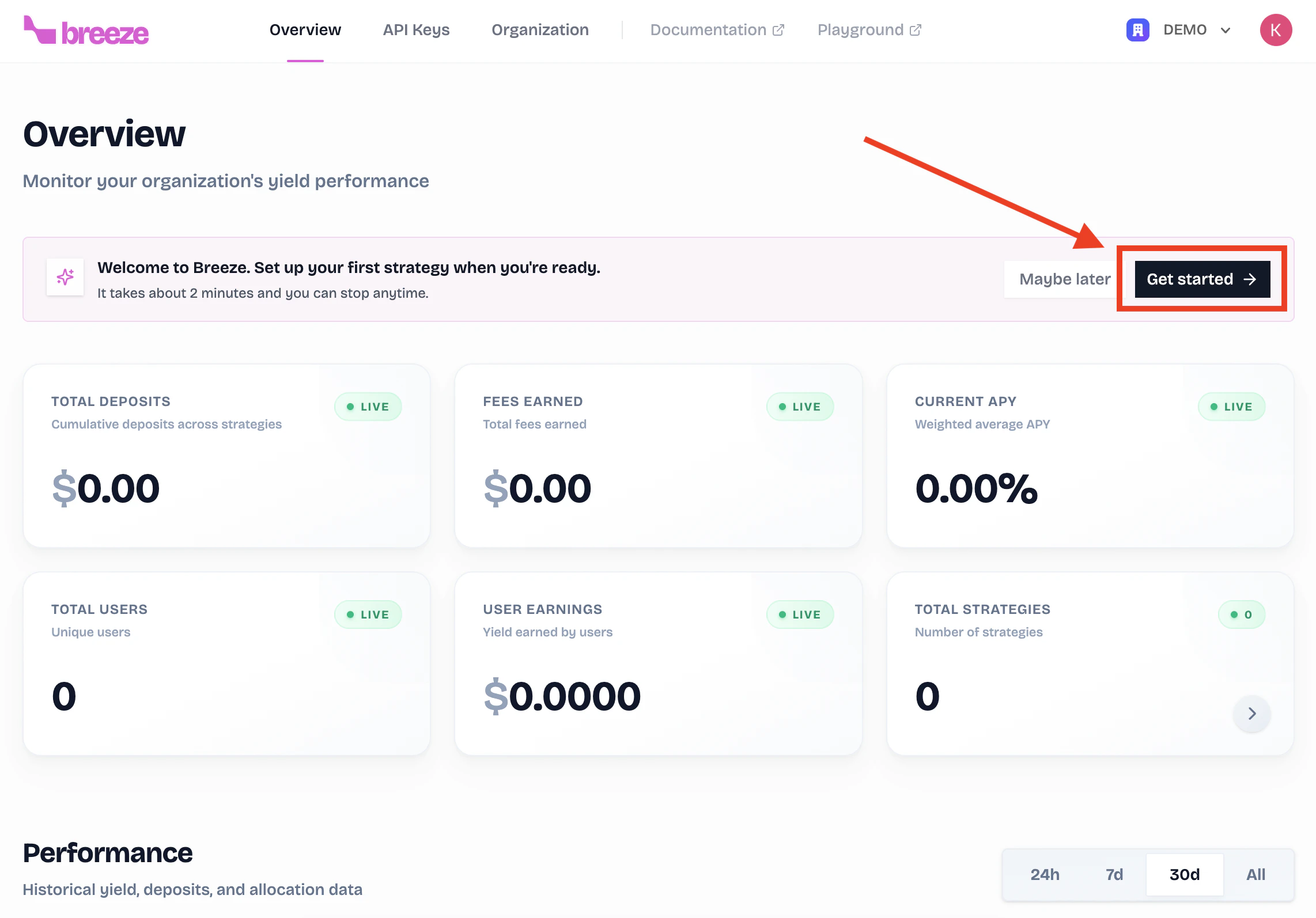Image resolution: width=1316 pixels, height=918 pixels.
Task: Click the Get started button
Action: 1202,279
